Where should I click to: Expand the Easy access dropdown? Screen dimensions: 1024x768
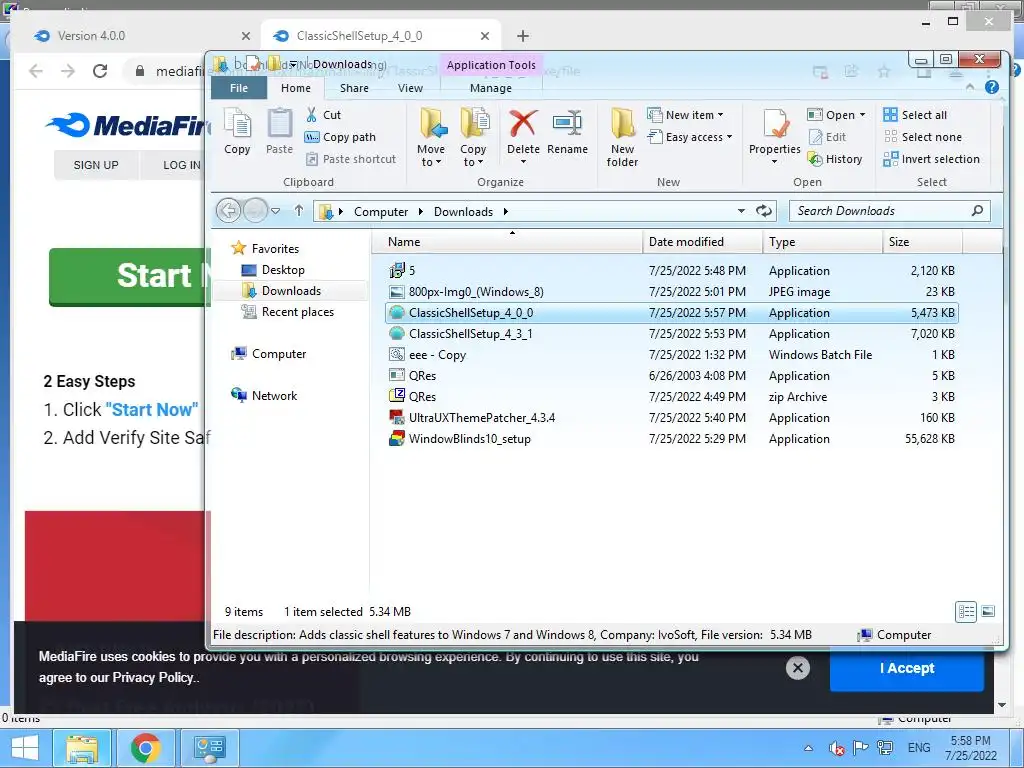pyautogui.click(x=690, y=137)
